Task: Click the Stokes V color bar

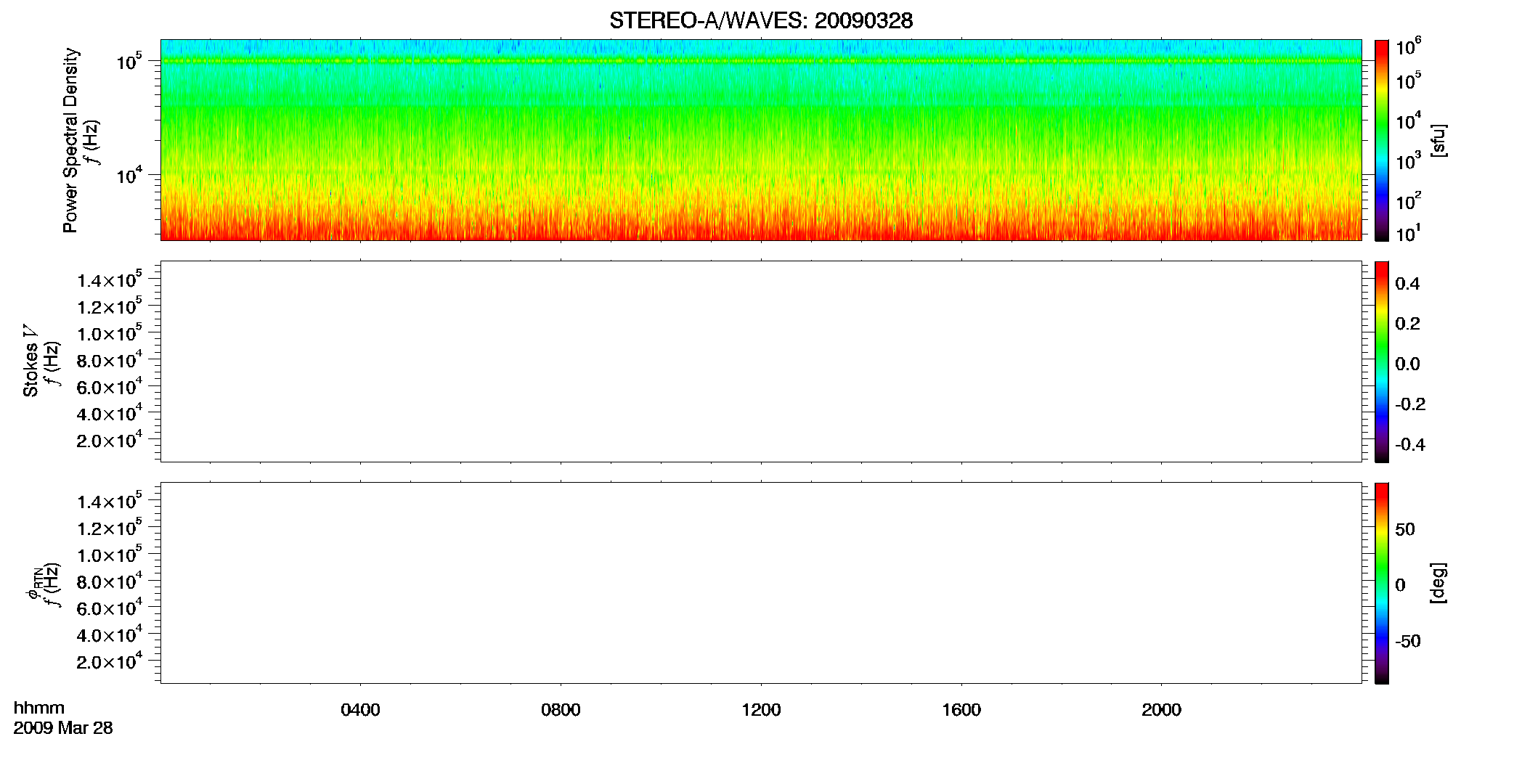Action: tap(1382, 362)
